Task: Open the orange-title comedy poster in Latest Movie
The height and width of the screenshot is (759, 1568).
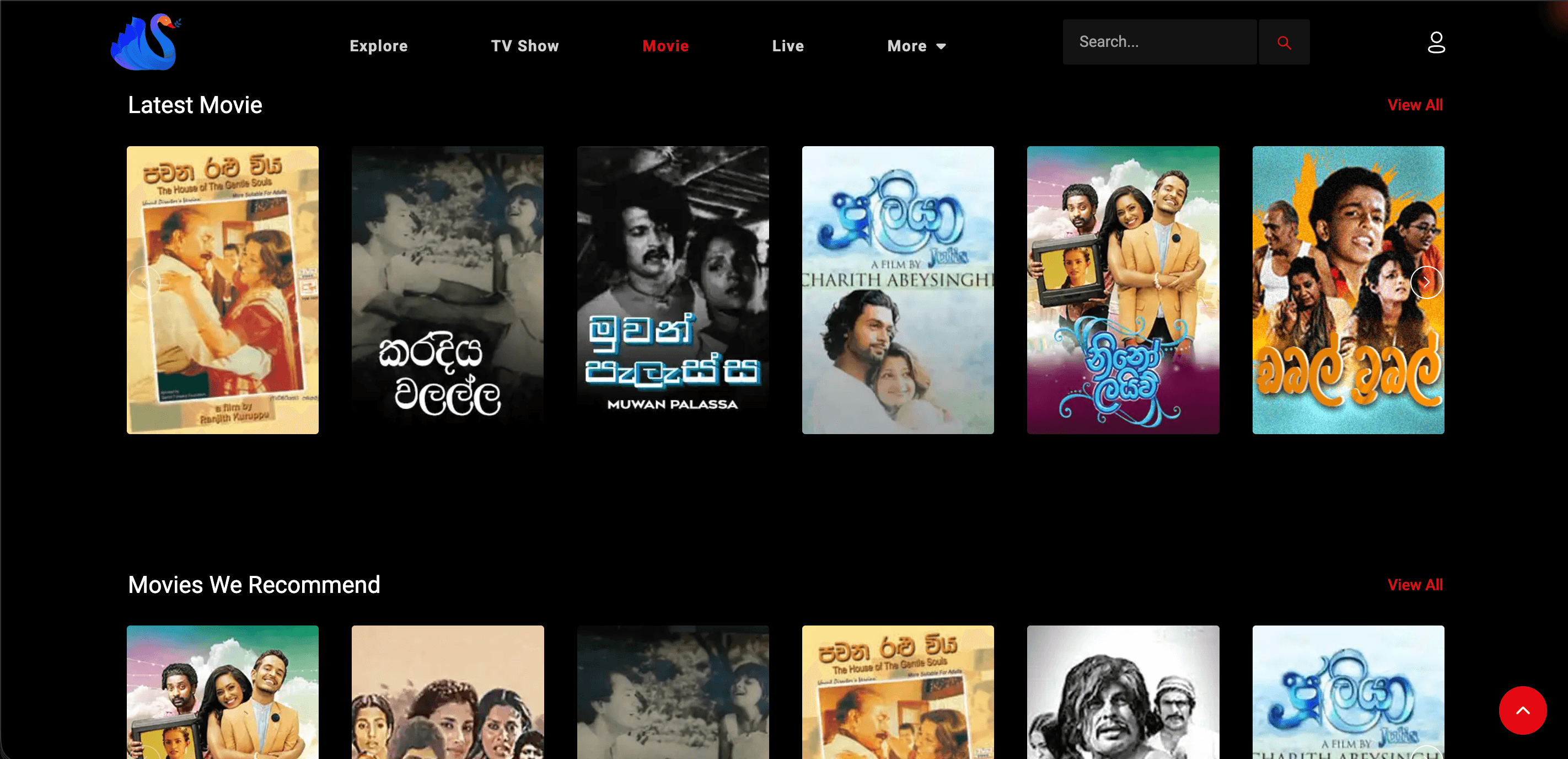Action: [1348, 290]
